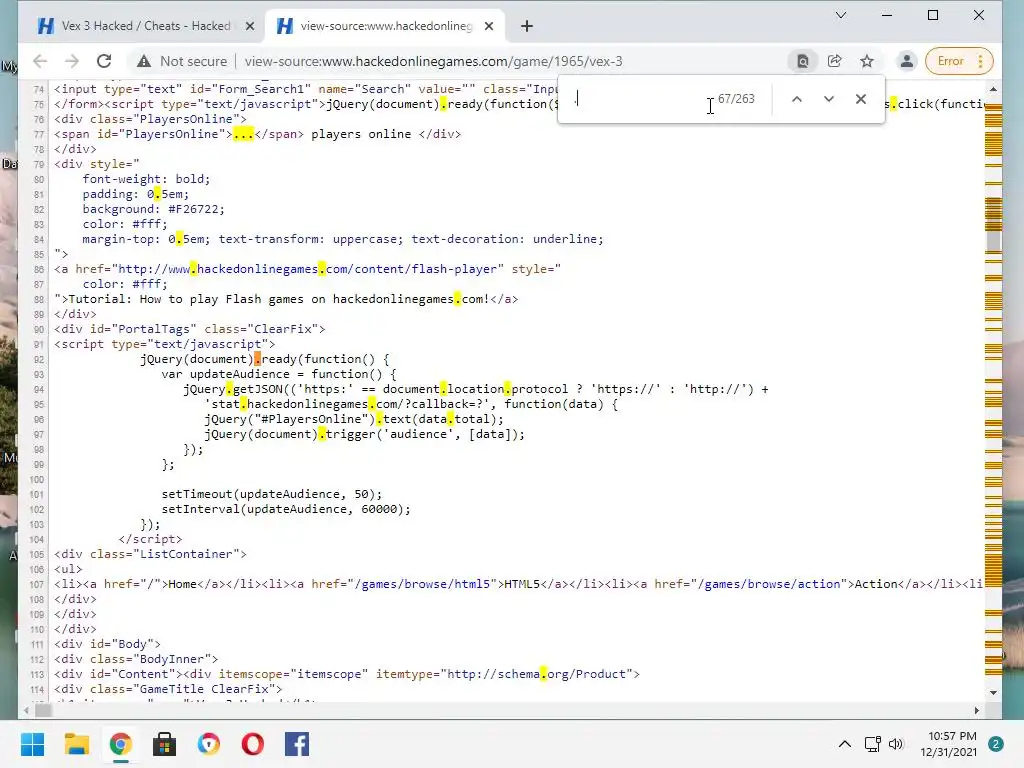
Task: Open Facebook app from the taskbar
Action: pos(297,744)
